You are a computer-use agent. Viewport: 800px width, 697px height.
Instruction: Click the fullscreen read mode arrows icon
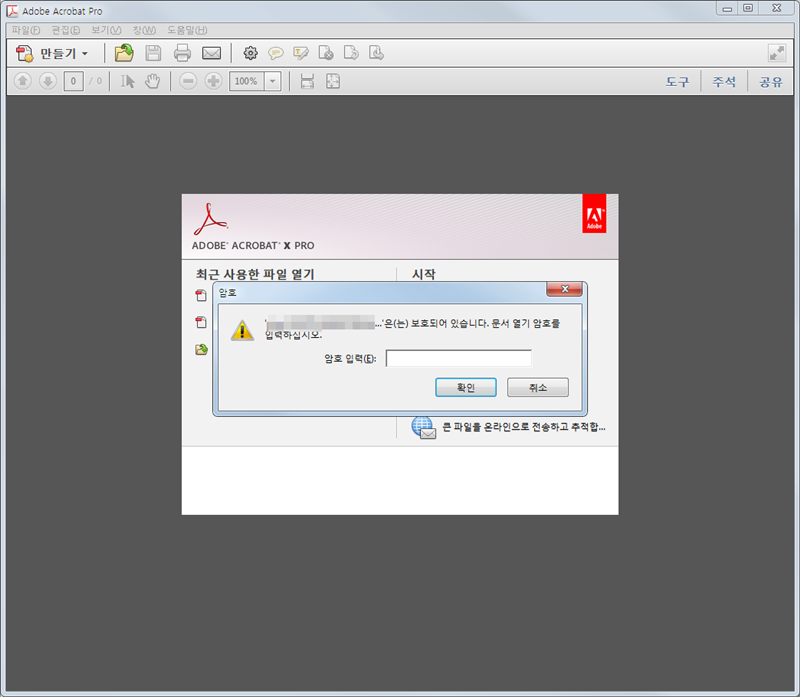(x=777, y=53)
